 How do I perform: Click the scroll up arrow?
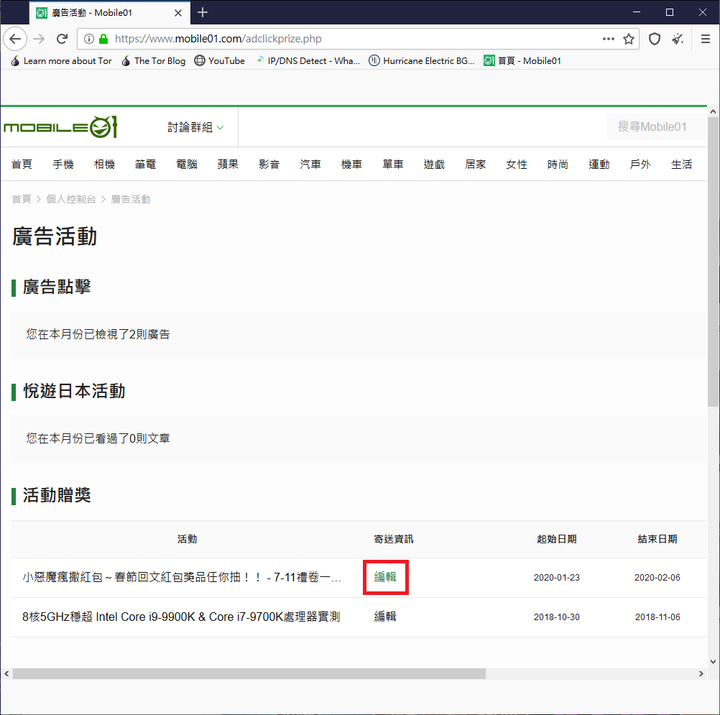pyautogui.click(x=713, y=112)
